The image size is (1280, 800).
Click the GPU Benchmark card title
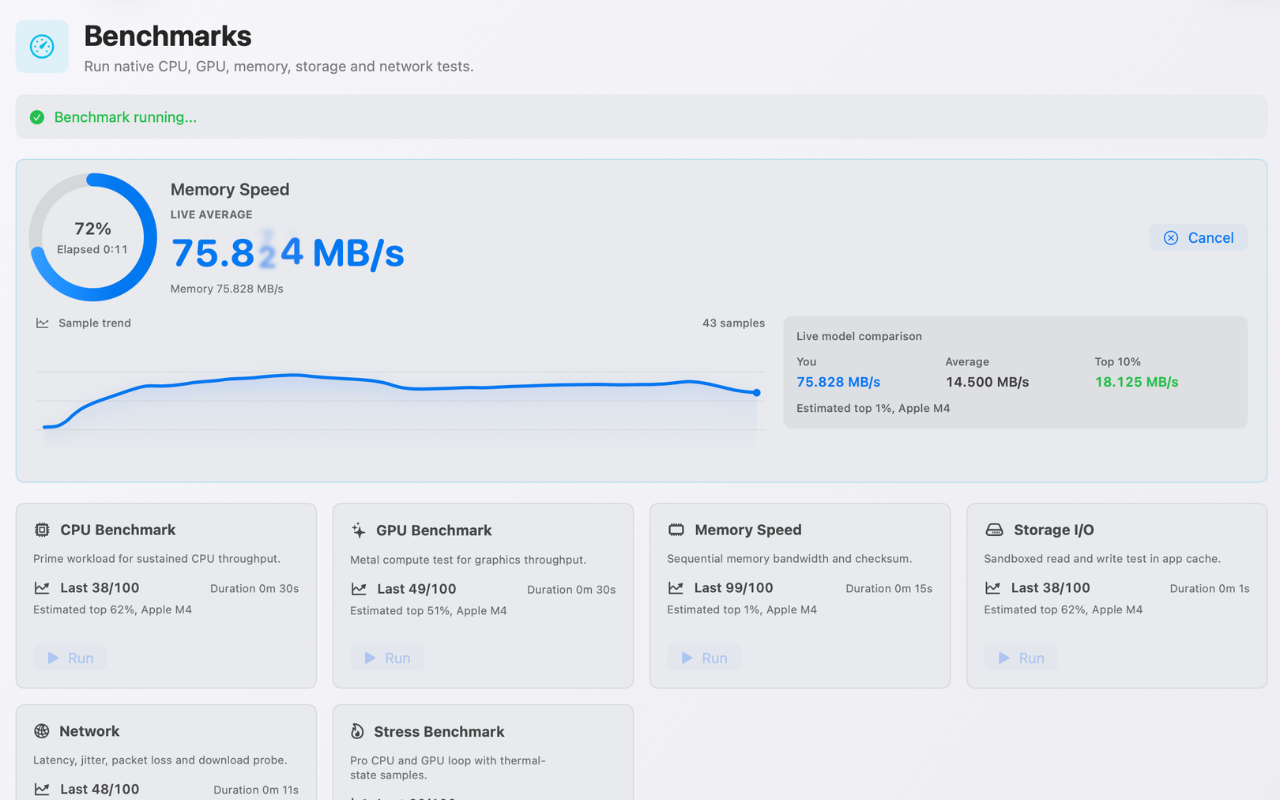point(434,530)
